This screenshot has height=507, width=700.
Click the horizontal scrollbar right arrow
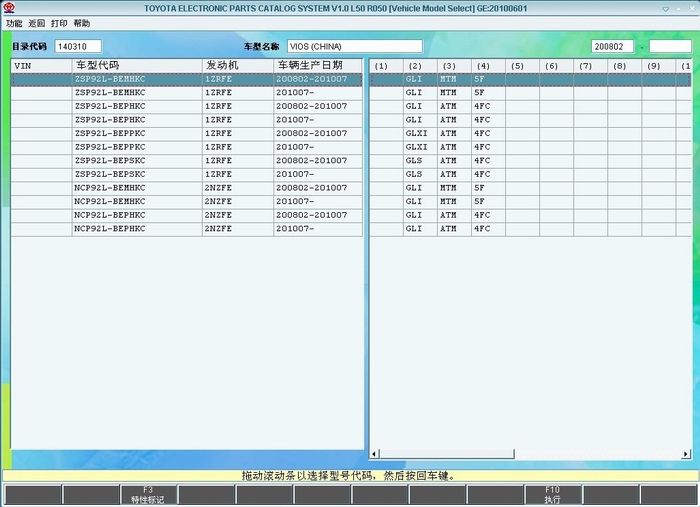(686, 454)
